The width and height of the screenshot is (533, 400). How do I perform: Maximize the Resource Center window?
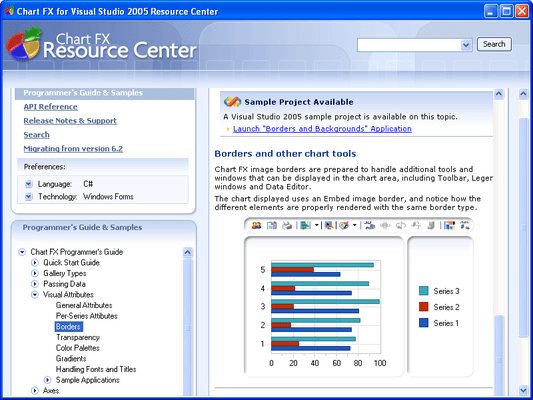(506, 11)
